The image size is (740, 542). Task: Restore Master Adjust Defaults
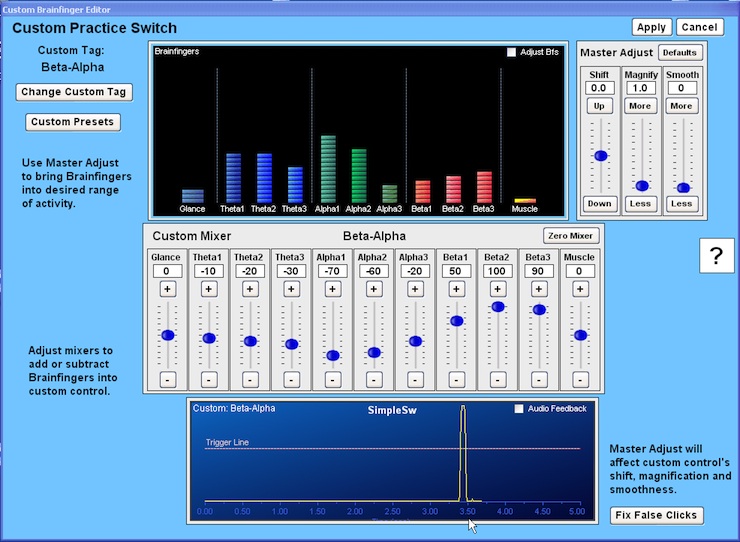(680, 52)
